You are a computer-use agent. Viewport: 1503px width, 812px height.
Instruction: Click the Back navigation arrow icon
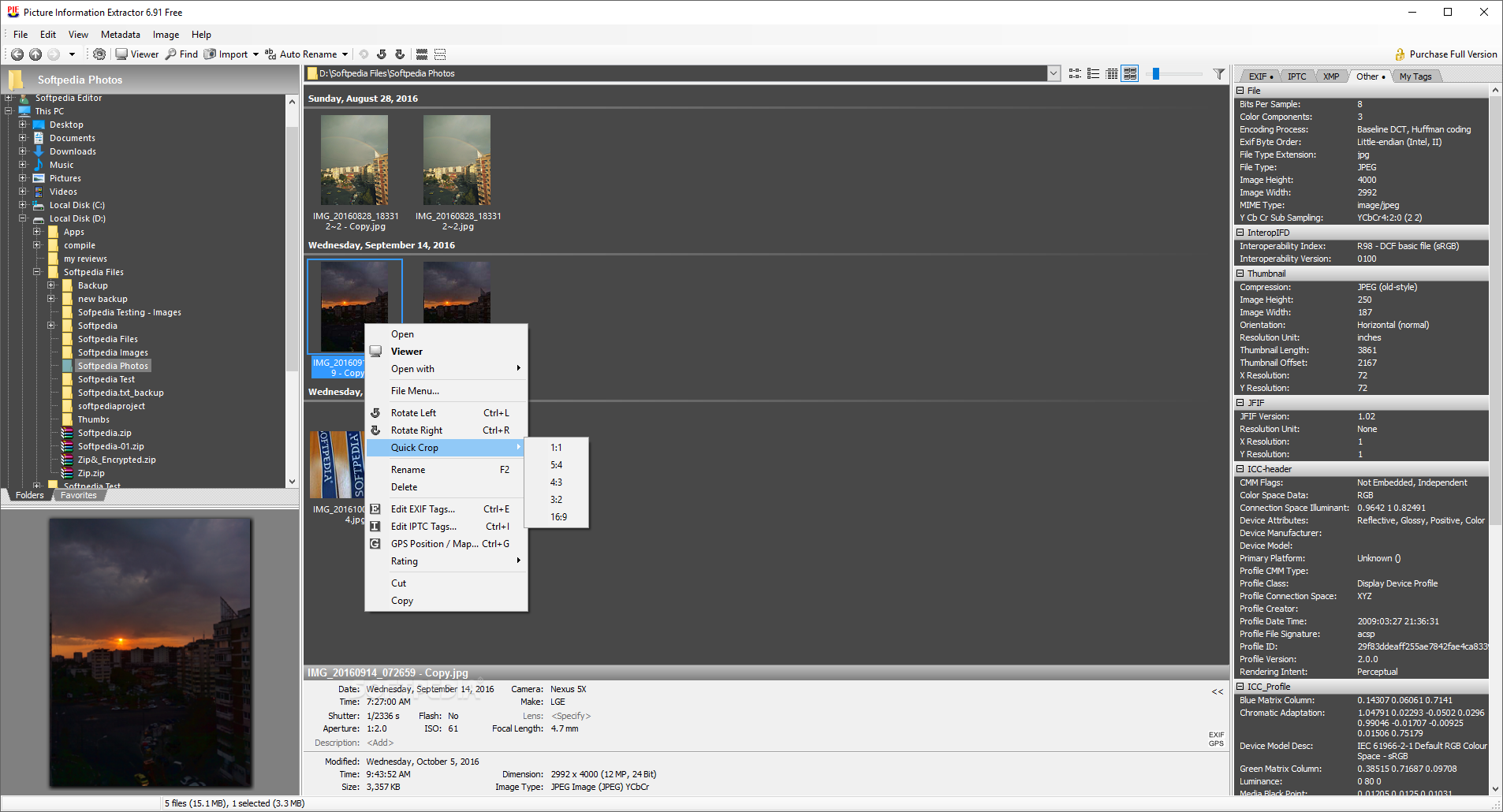pyautogui.click(x=17, y=54)
